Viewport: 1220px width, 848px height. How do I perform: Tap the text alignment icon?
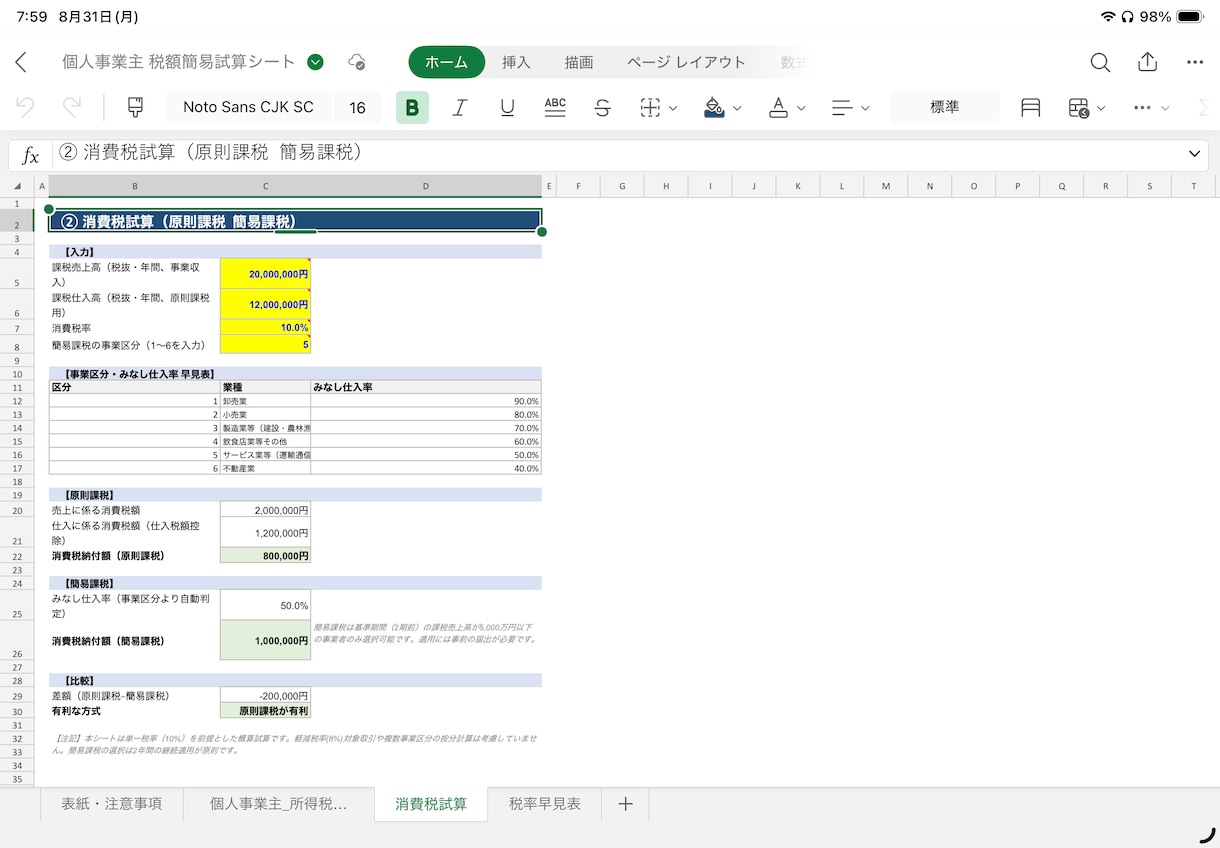842,108
